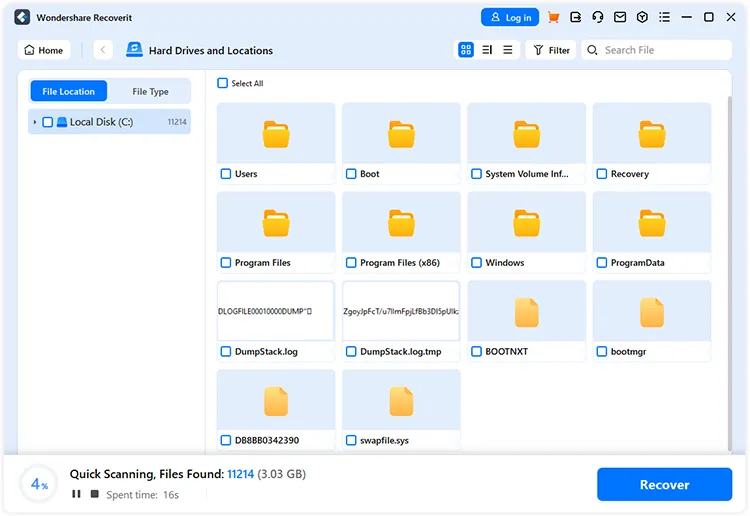
Task: Click the Recover button
Action: (x=664, y=484)
